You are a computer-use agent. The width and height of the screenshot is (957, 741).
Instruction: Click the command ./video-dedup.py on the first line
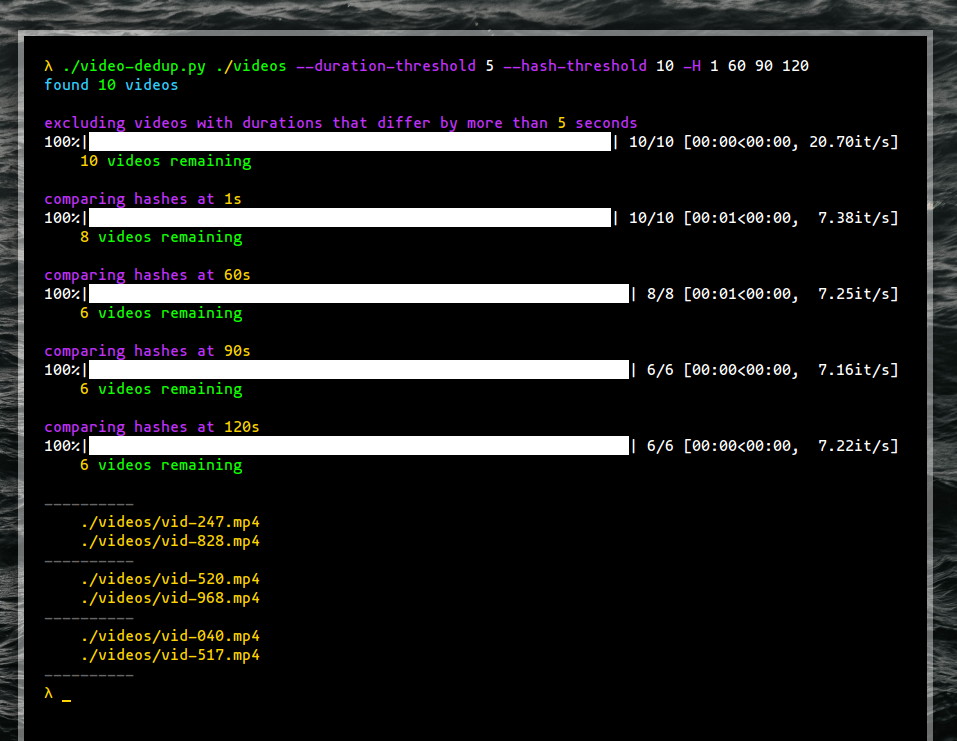(x=135, y=65)
